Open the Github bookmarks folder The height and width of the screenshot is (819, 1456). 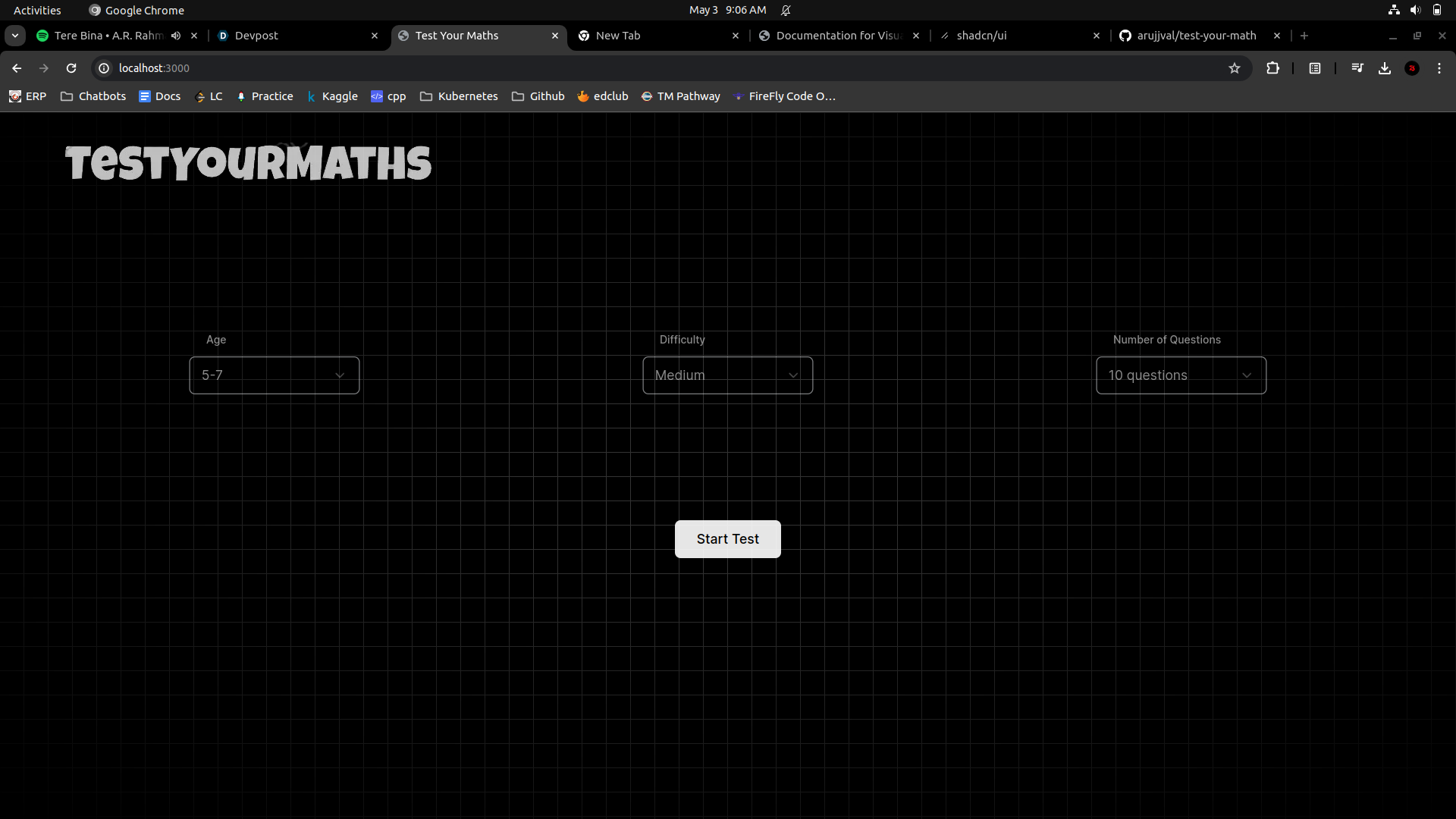click(538, 96)
